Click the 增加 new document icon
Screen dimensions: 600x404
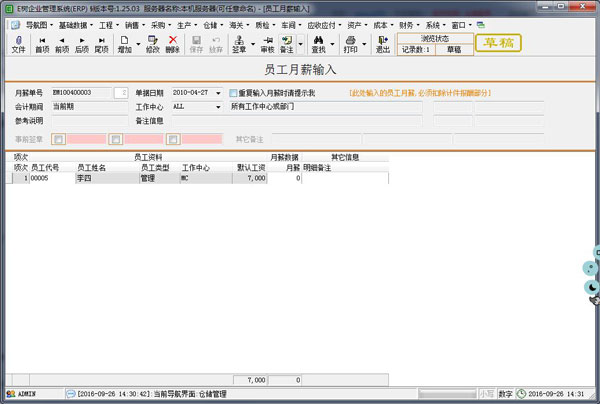124,40
